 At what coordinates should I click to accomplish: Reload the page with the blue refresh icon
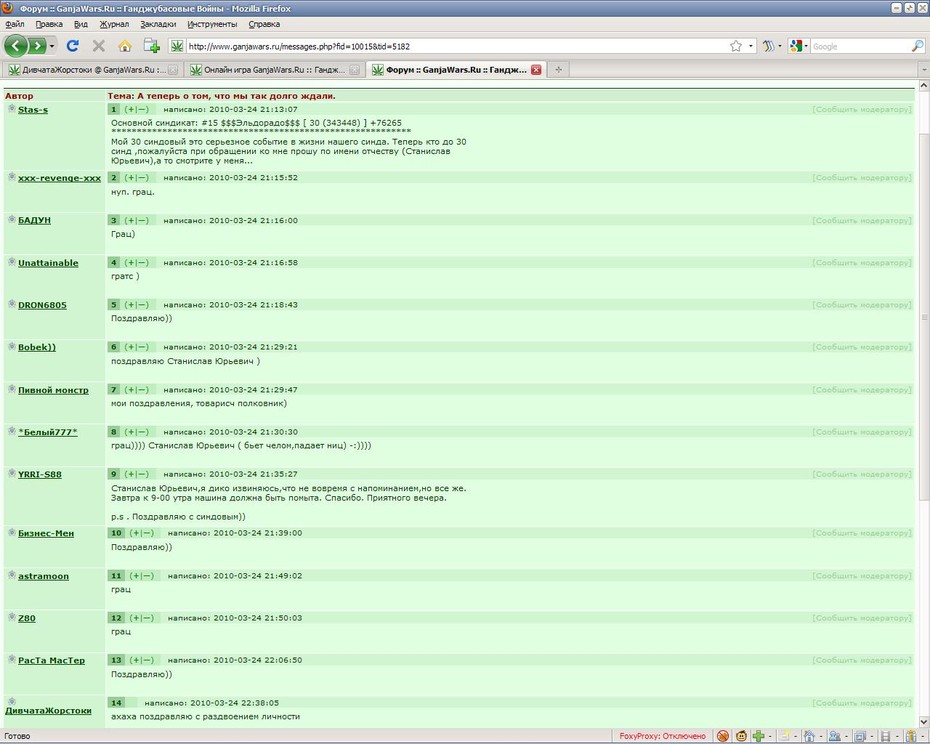point(73,46)
